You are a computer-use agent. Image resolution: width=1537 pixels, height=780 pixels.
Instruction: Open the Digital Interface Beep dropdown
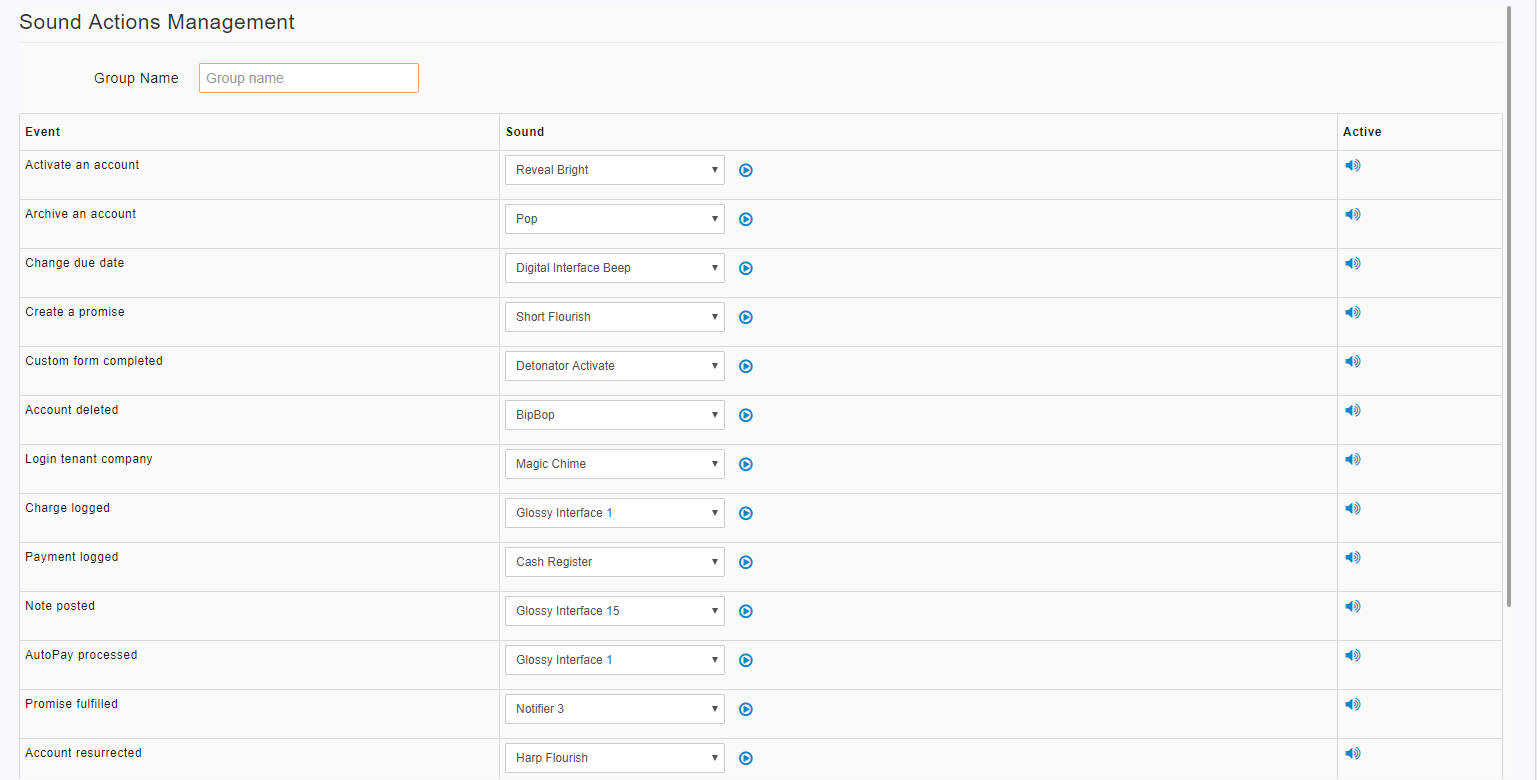tap(615, 268)
